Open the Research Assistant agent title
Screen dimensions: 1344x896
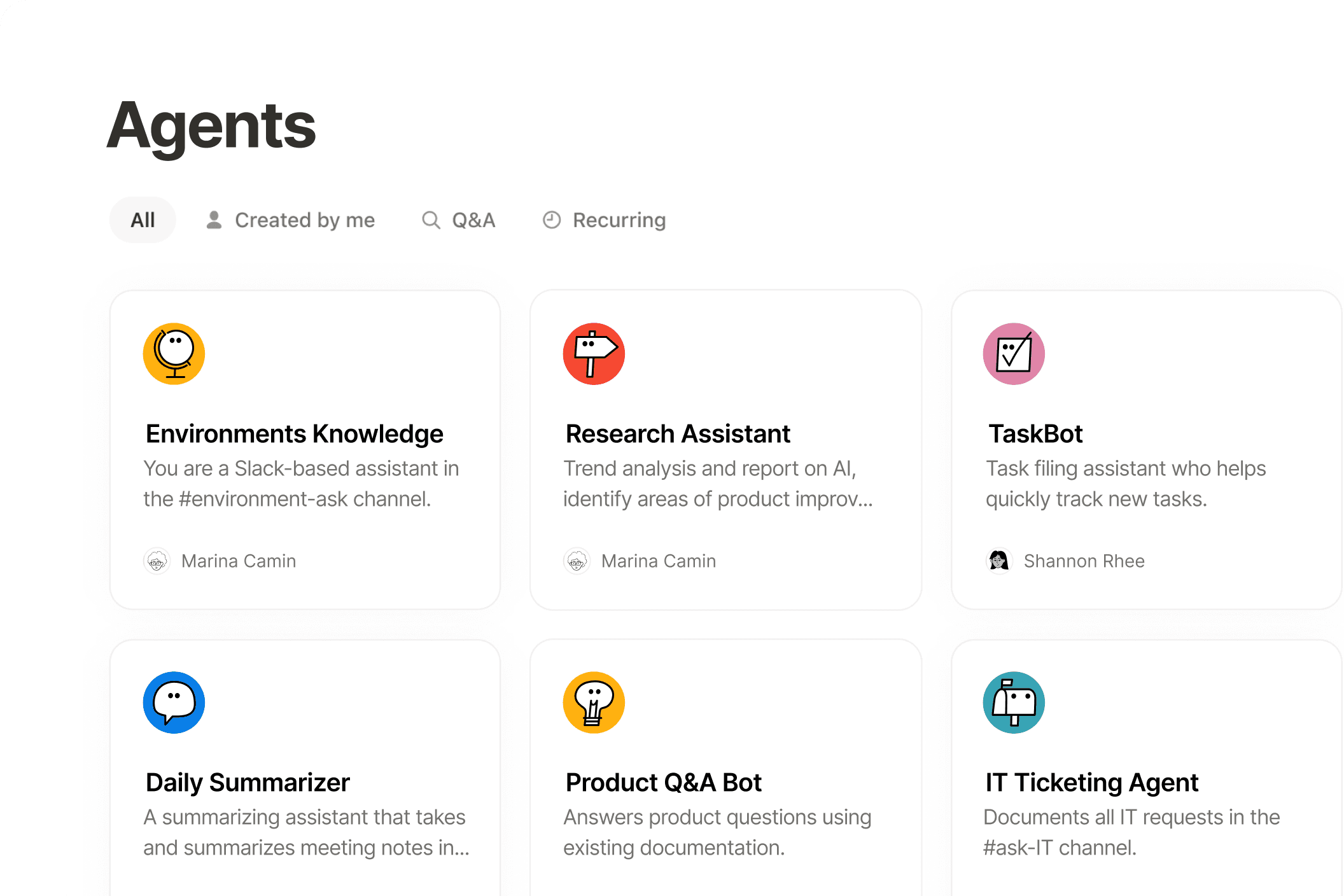click(678, 434)
